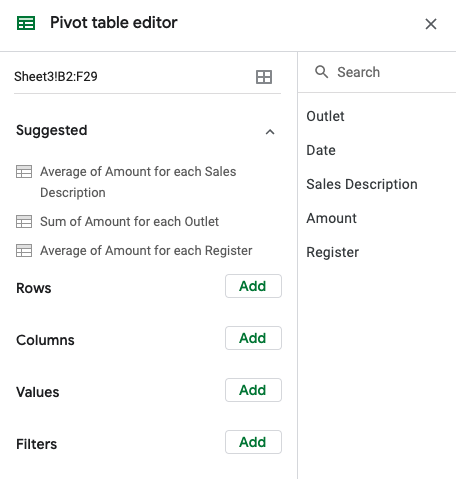Image resolution: width=456 pixels, height=479 pixels.
Task: Click the search magnifier icon
Action: coord(322,72)
